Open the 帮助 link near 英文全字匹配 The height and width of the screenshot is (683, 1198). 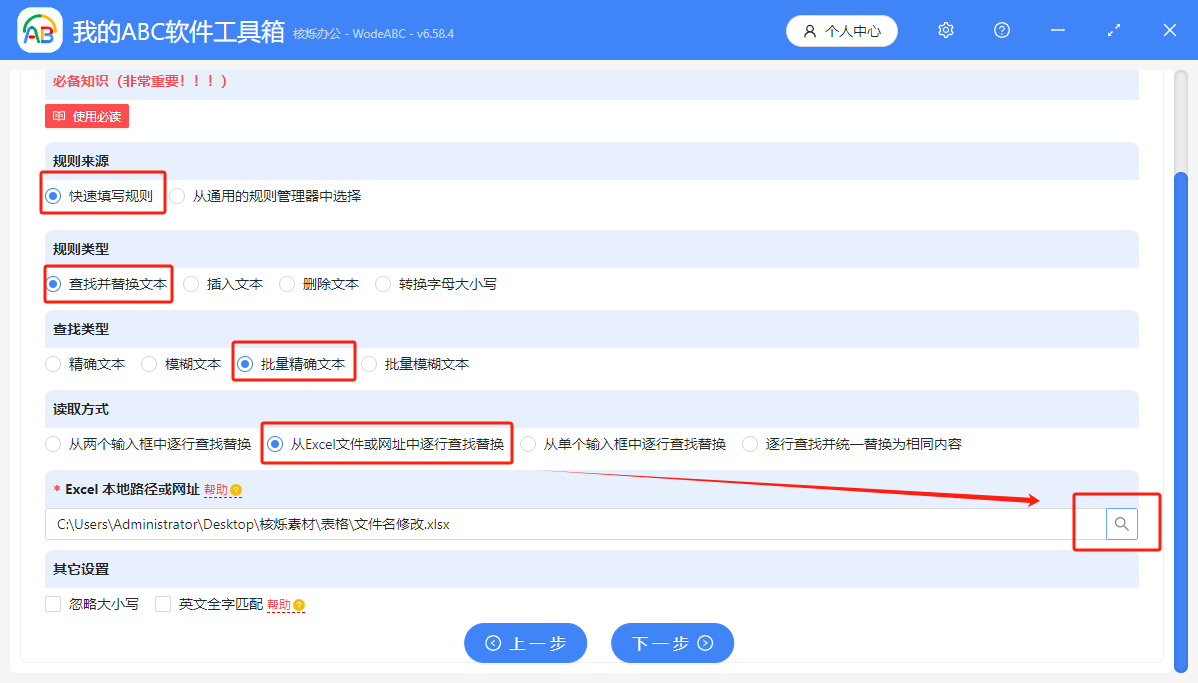pyautogui.click(x=276, y=604)
